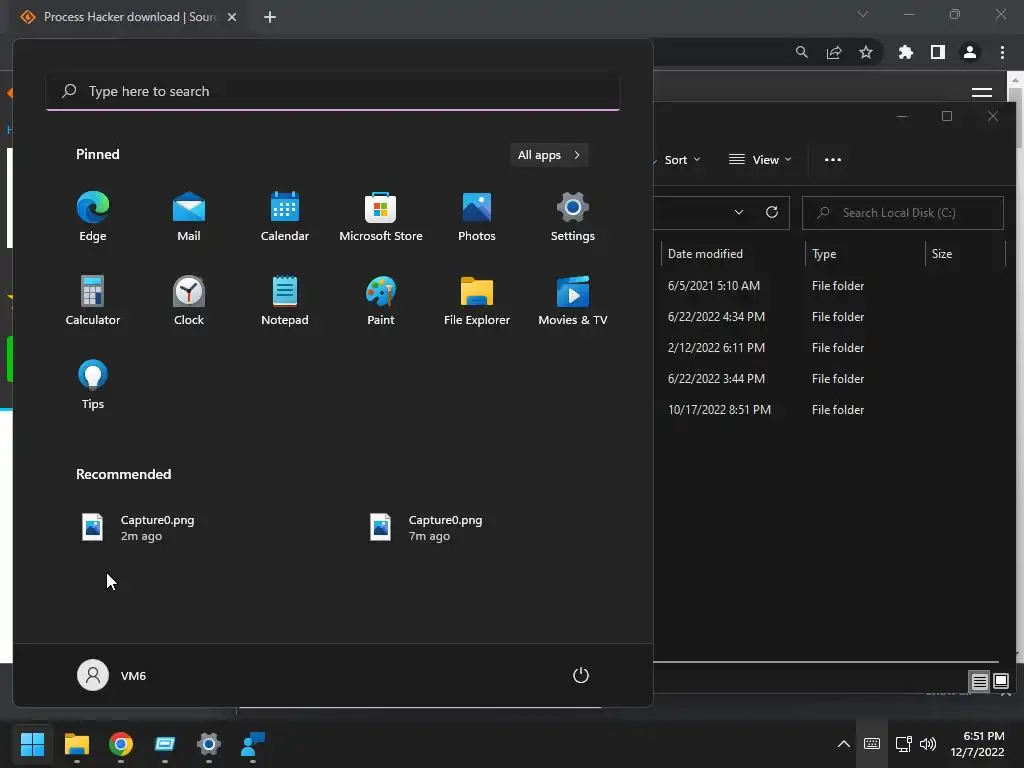1024x768 pixels.
Task: Switch Explorer to details view layout button
Action: coord(979,682)
